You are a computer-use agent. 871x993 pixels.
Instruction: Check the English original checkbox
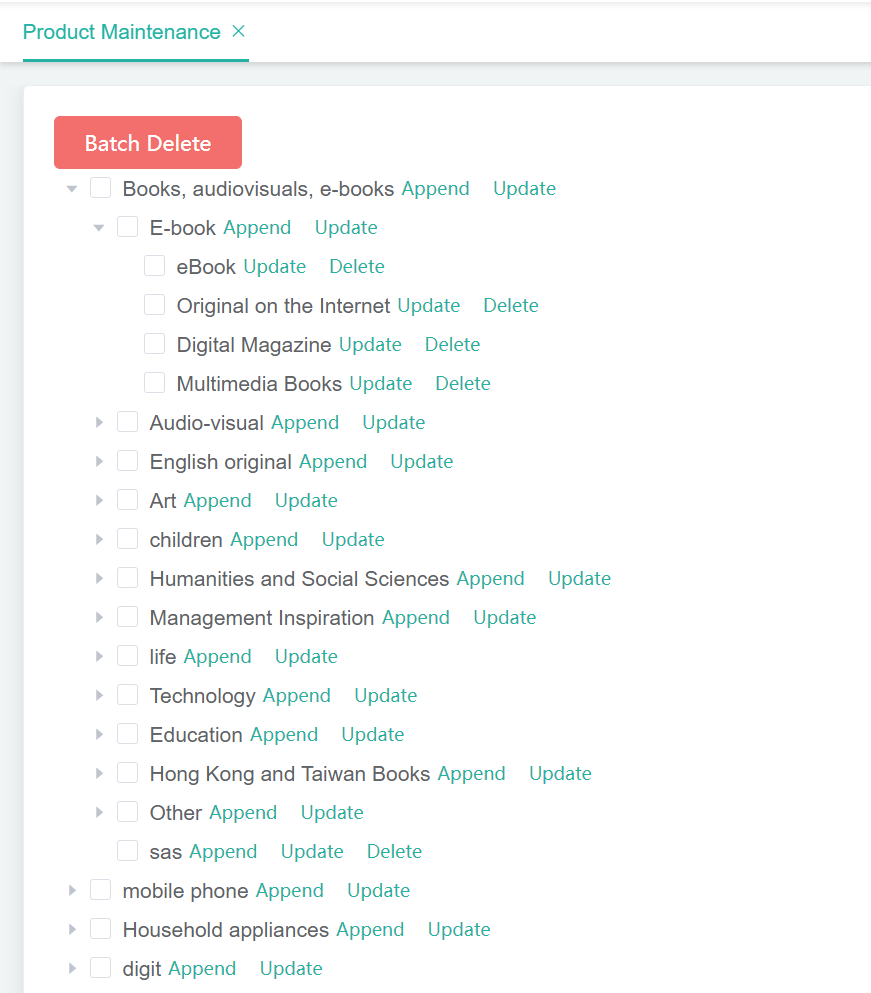127,460
